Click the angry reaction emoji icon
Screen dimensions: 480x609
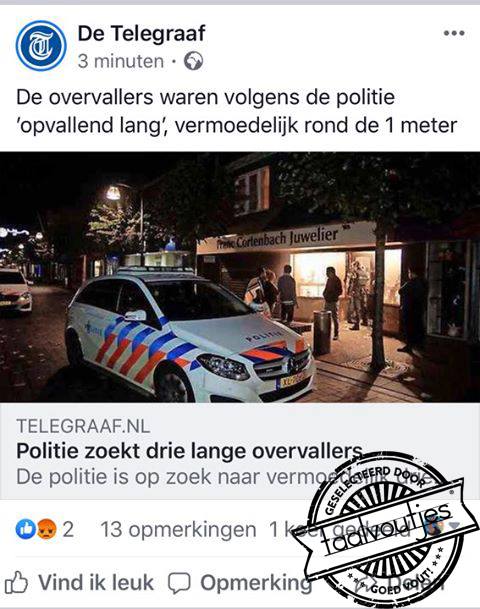47,529
